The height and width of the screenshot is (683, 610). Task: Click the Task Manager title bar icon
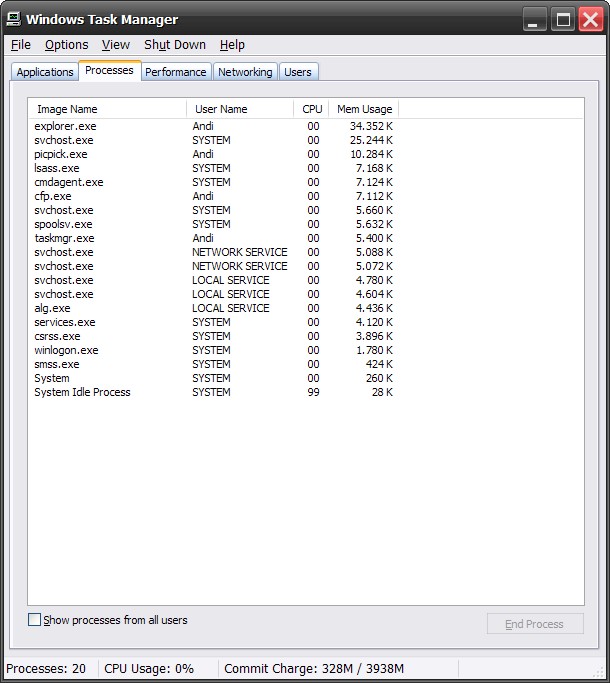pos(14,19)
